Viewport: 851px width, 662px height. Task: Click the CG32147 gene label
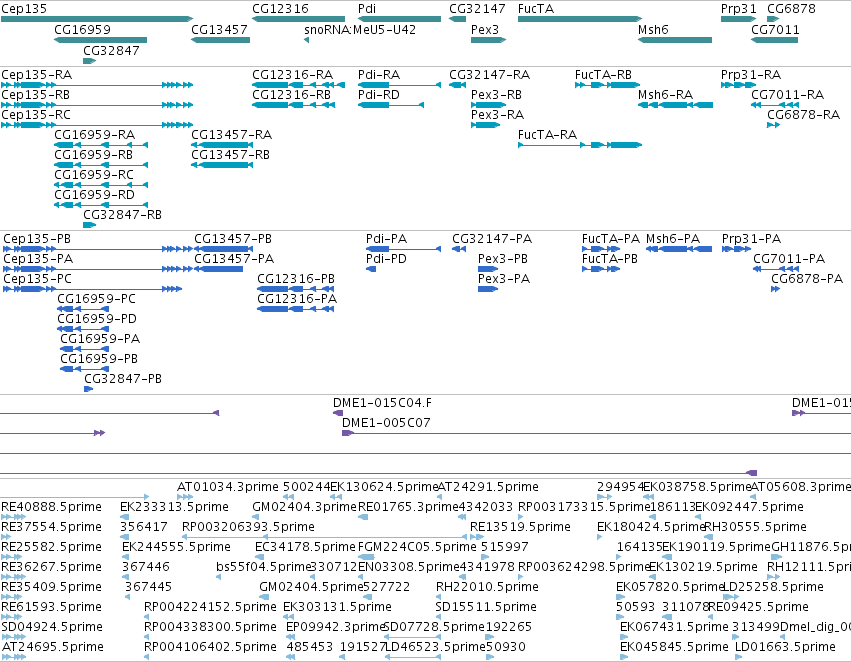pos(478,9)
